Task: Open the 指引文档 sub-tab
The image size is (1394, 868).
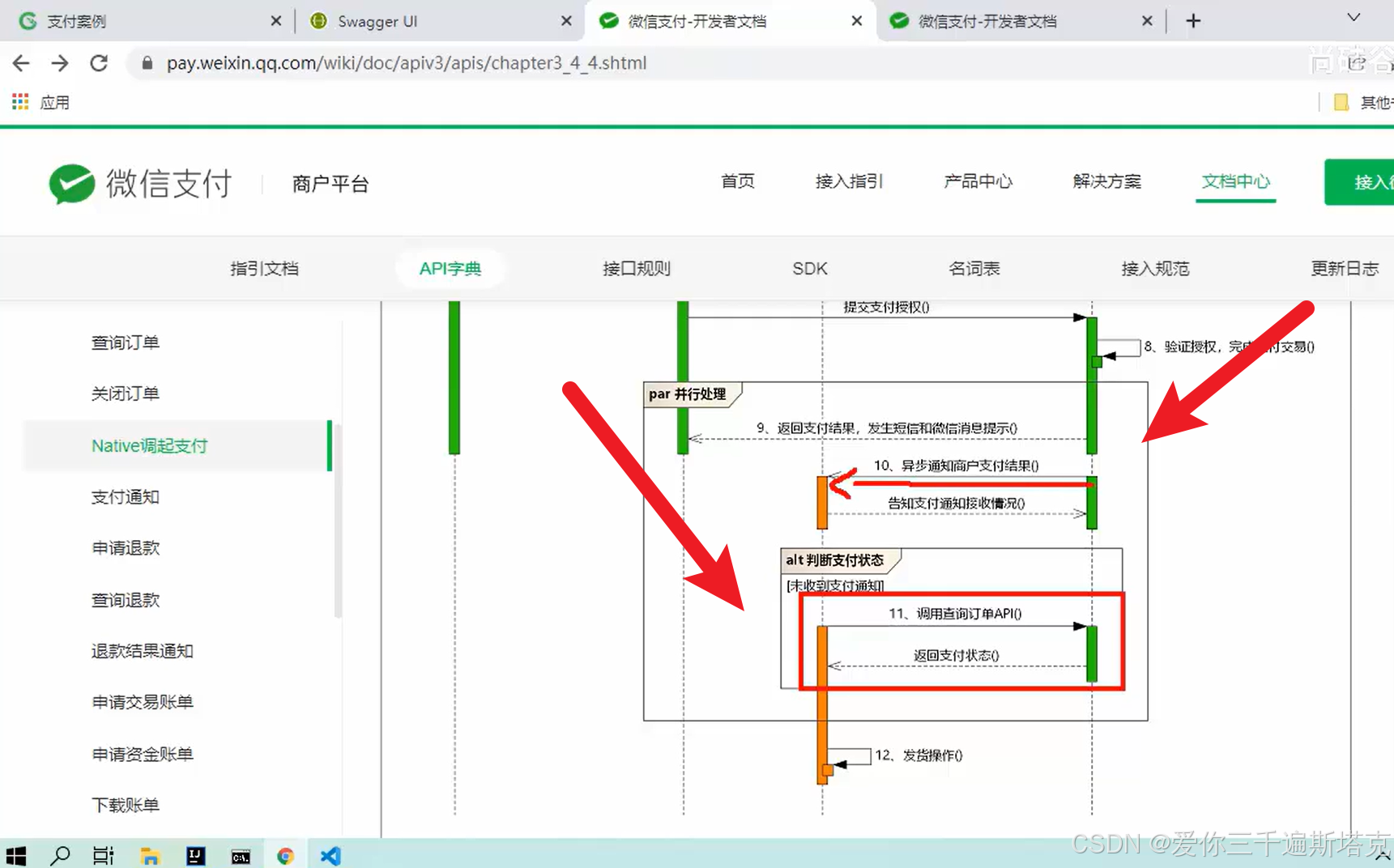Action: 265,269
